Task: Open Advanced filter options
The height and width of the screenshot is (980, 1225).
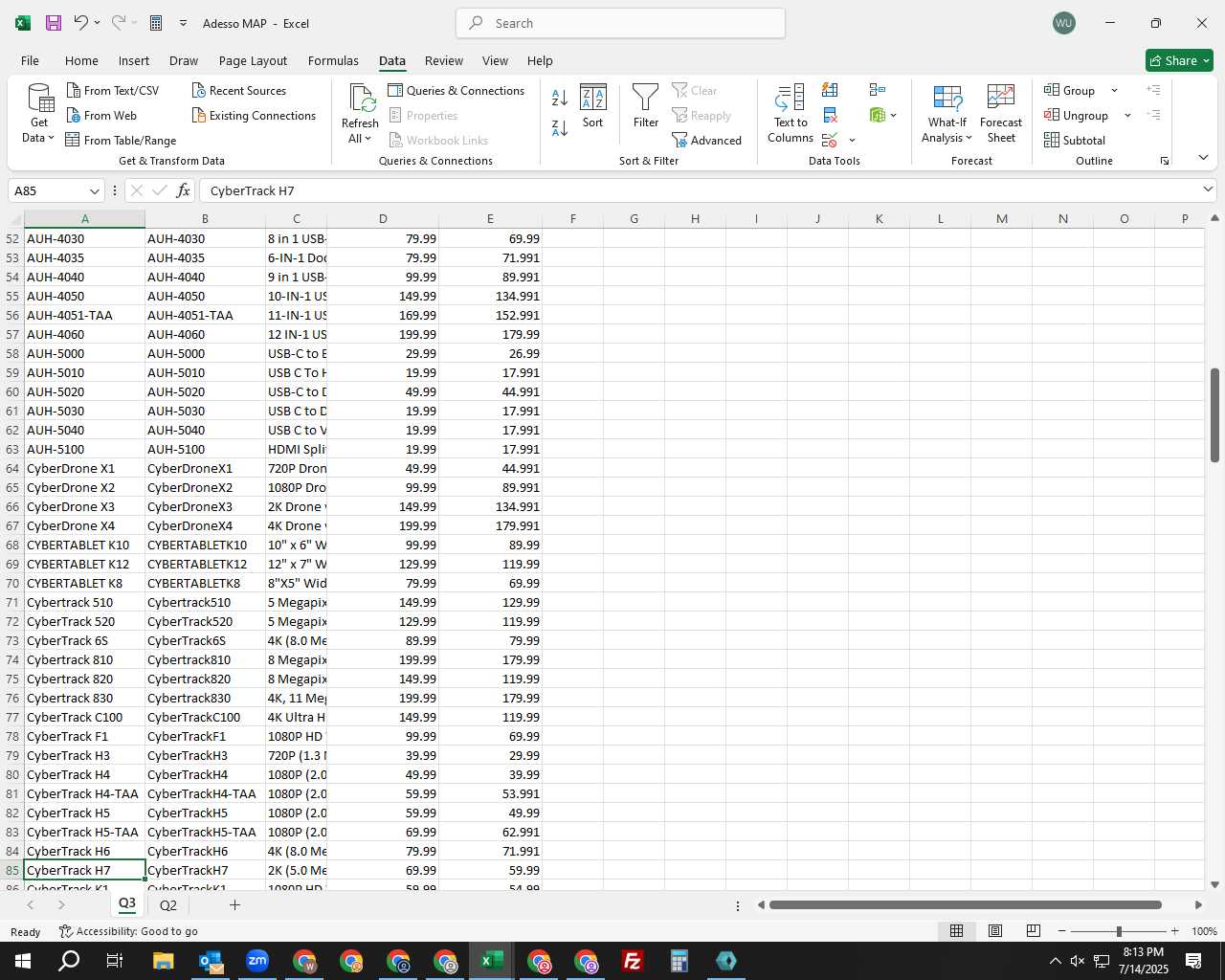Action: [x=707, y=140]
